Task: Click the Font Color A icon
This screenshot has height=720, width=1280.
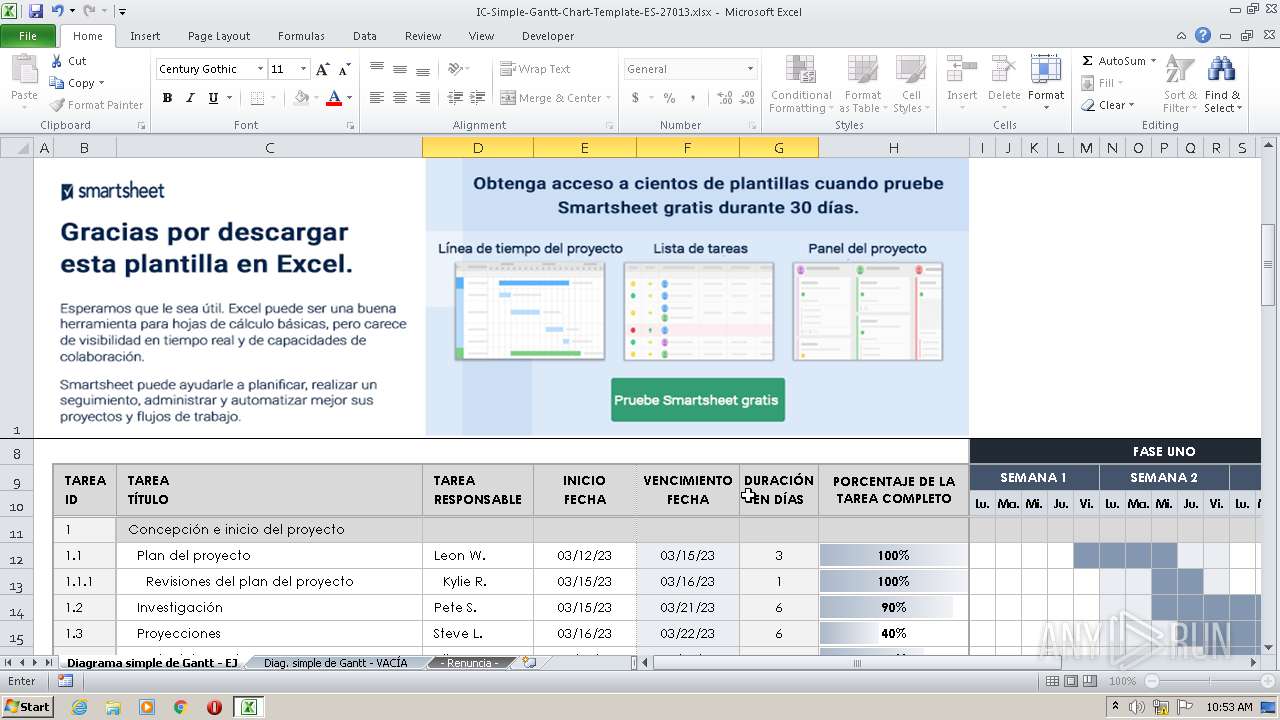Action: pyautogui.click(x=334, y=98)
